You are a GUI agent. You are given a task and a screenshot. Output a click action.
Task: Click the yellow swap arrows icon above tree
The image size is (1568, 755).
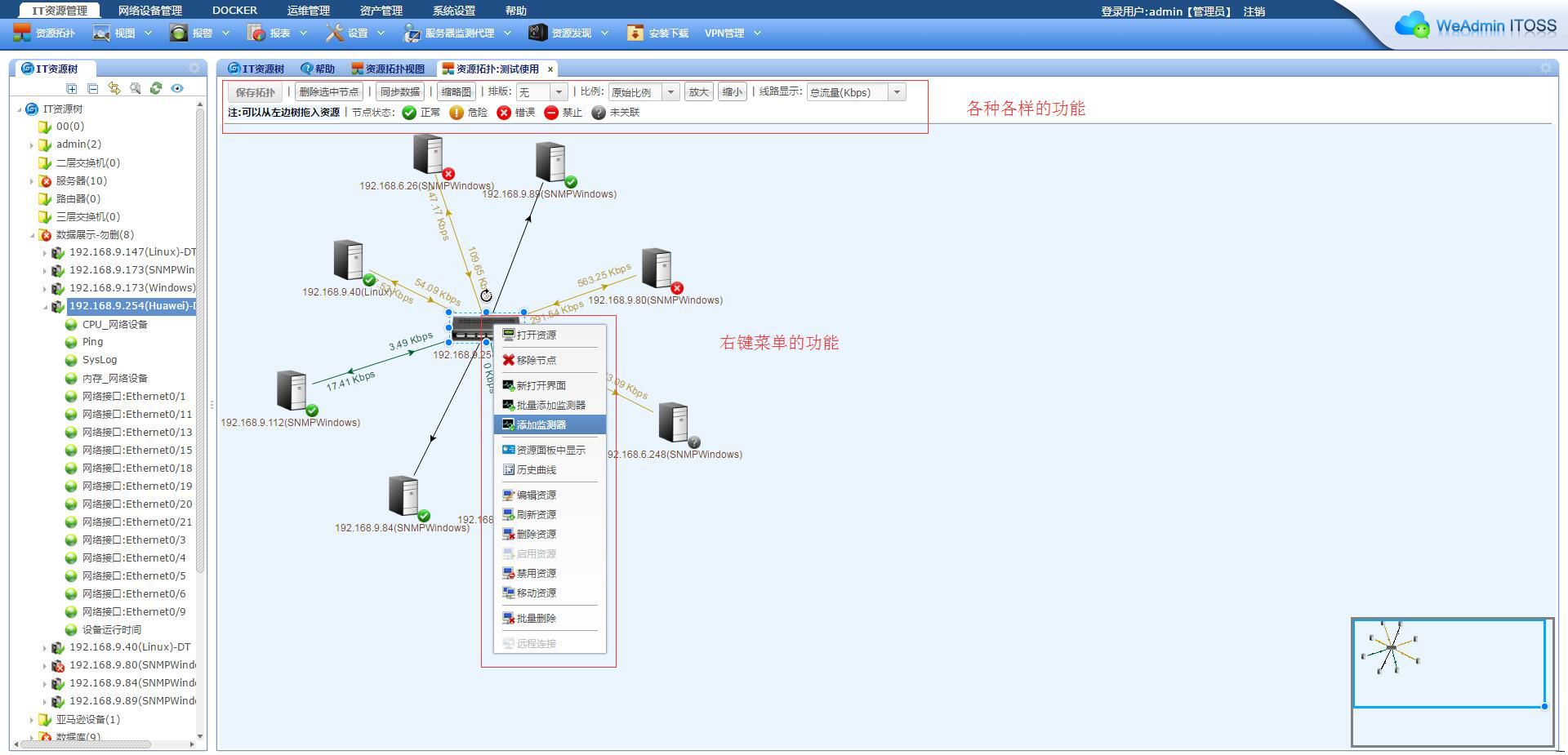click(x=114, y=88)
